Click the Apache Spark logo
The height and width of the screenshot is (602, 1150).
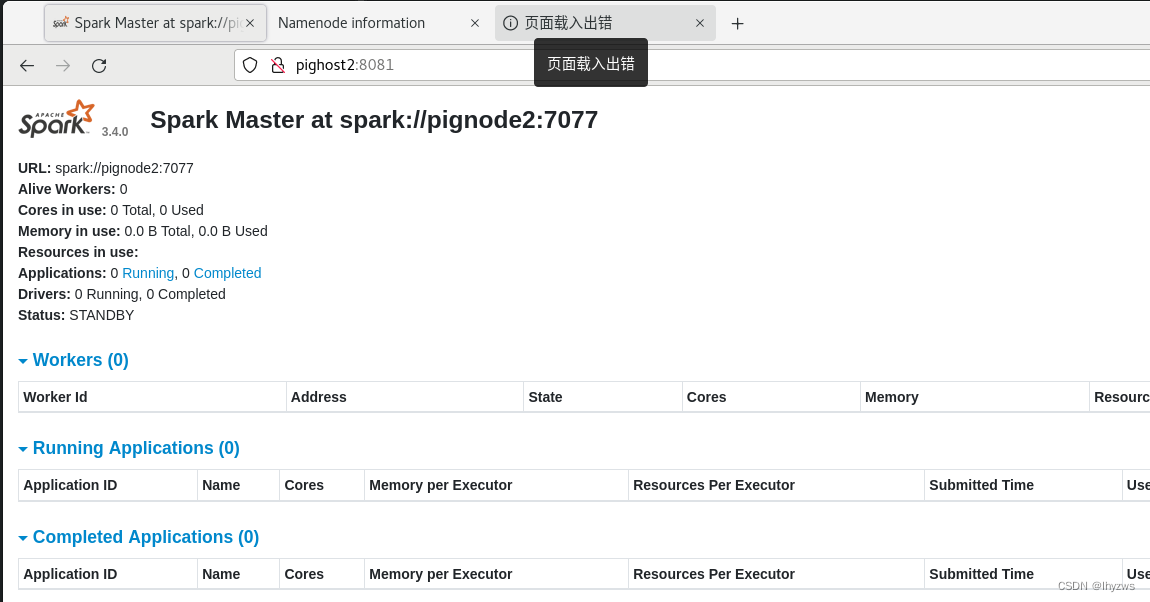57,119
